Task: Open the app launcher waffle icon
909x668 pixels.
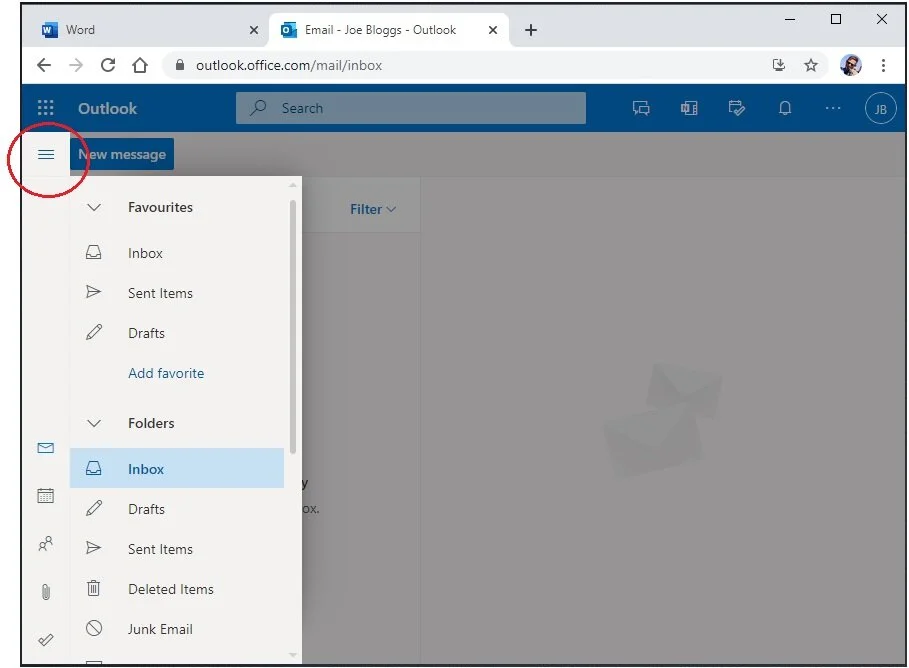Action: tap(45, 108)
